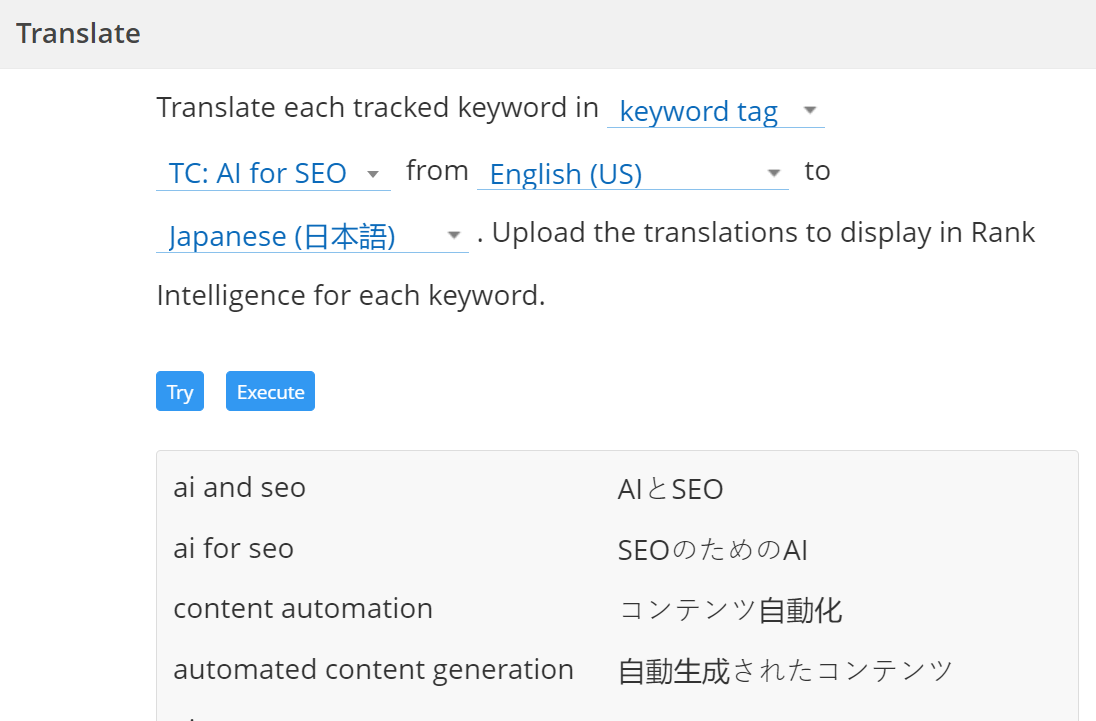The height and width of the screenshot is (721, 1096).
Task: Select the 'automated content generation' keyword
Action: click(x=373, y=669)
